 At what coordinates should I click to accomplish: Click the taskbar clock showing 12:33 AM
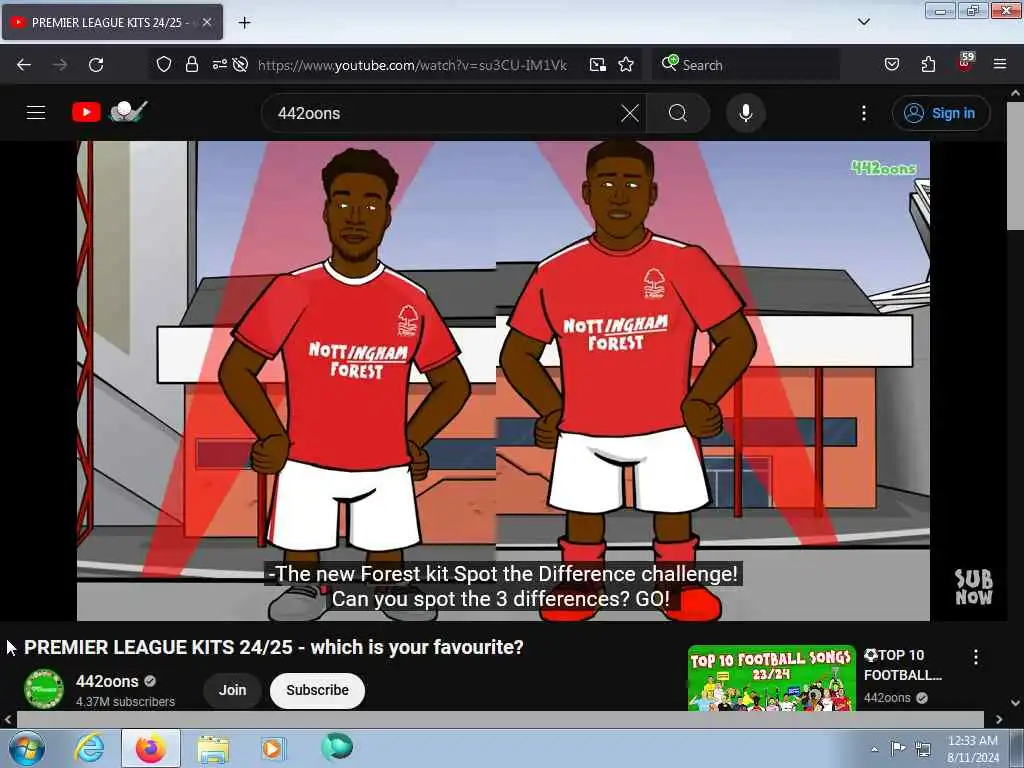tap(973, 749)
